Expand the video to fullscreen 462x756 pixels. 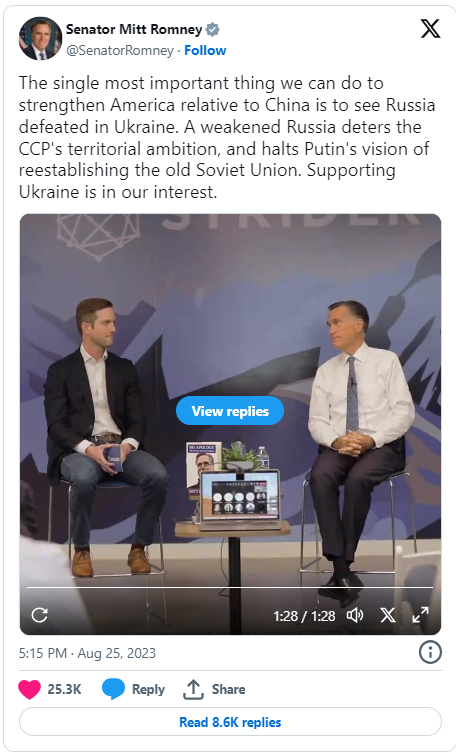point(420,615)
